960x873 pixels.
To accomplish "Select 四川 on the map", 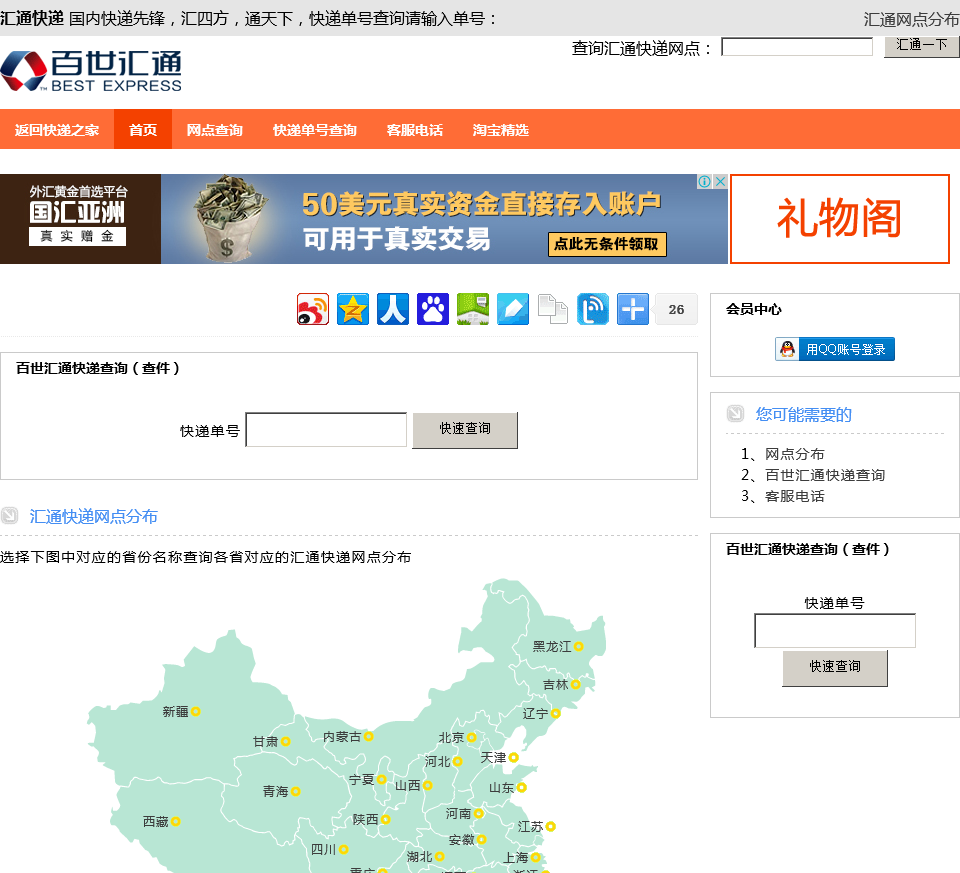I will click(x=329, y=850).
